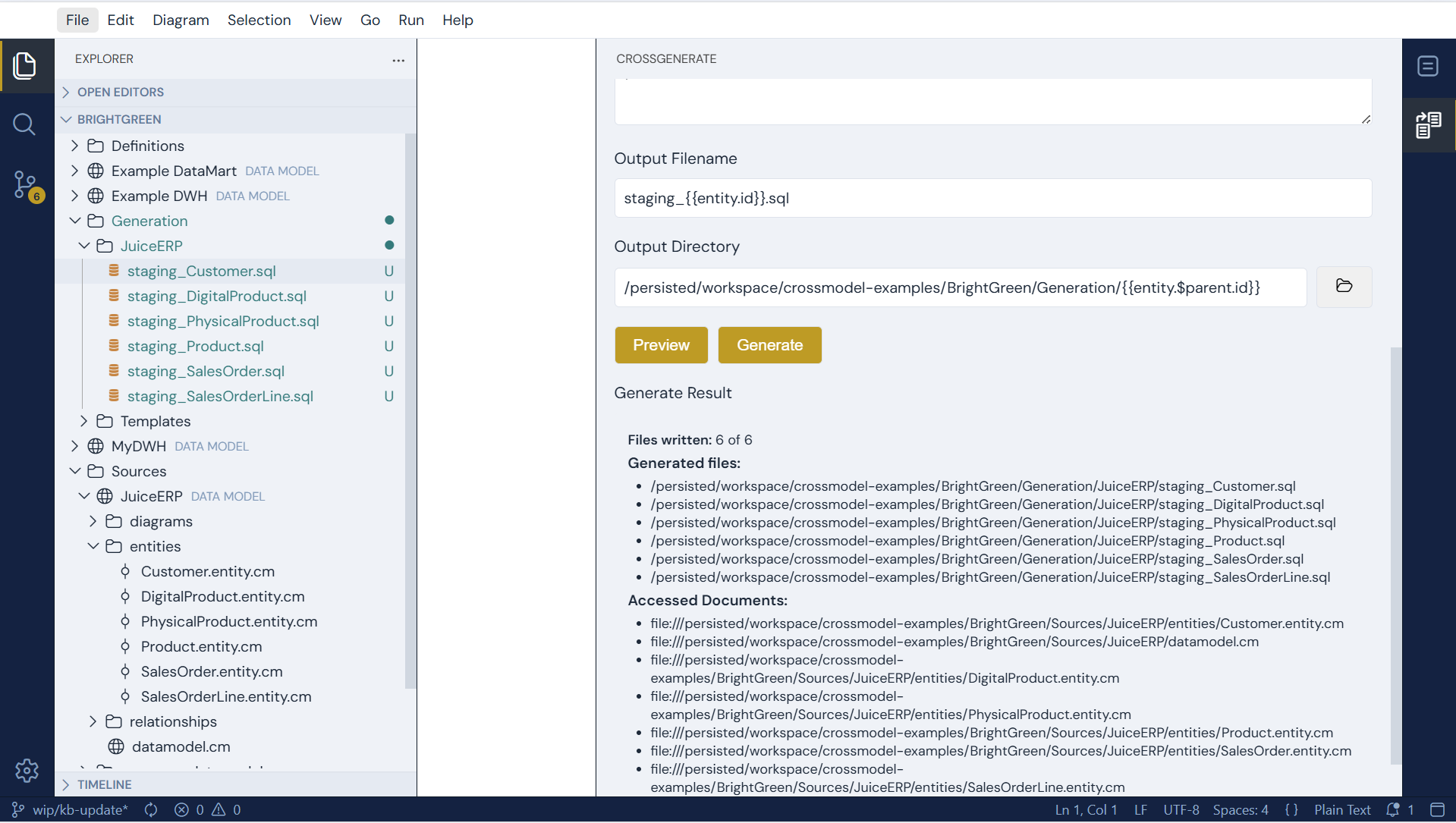Open the Edit menu
1456x823 pixels.
tap(121, 20)
